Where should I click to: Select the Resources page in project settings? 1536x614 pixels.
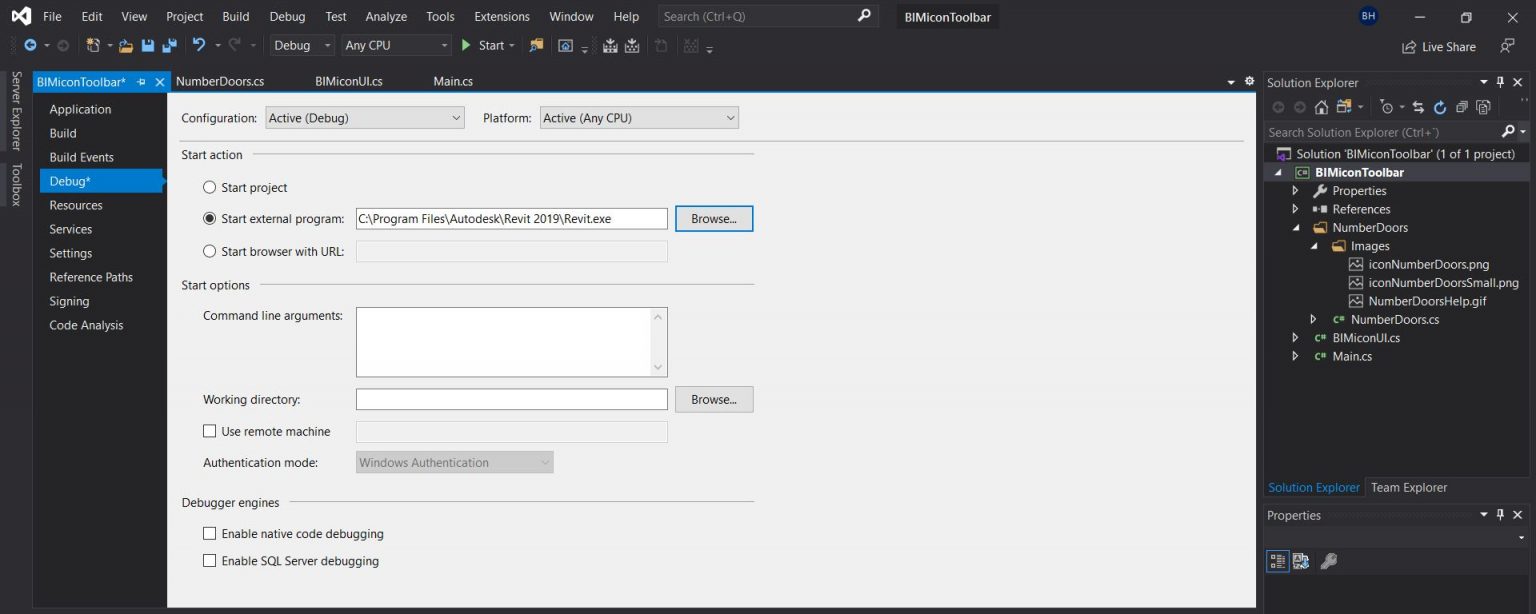pos(76,205)
